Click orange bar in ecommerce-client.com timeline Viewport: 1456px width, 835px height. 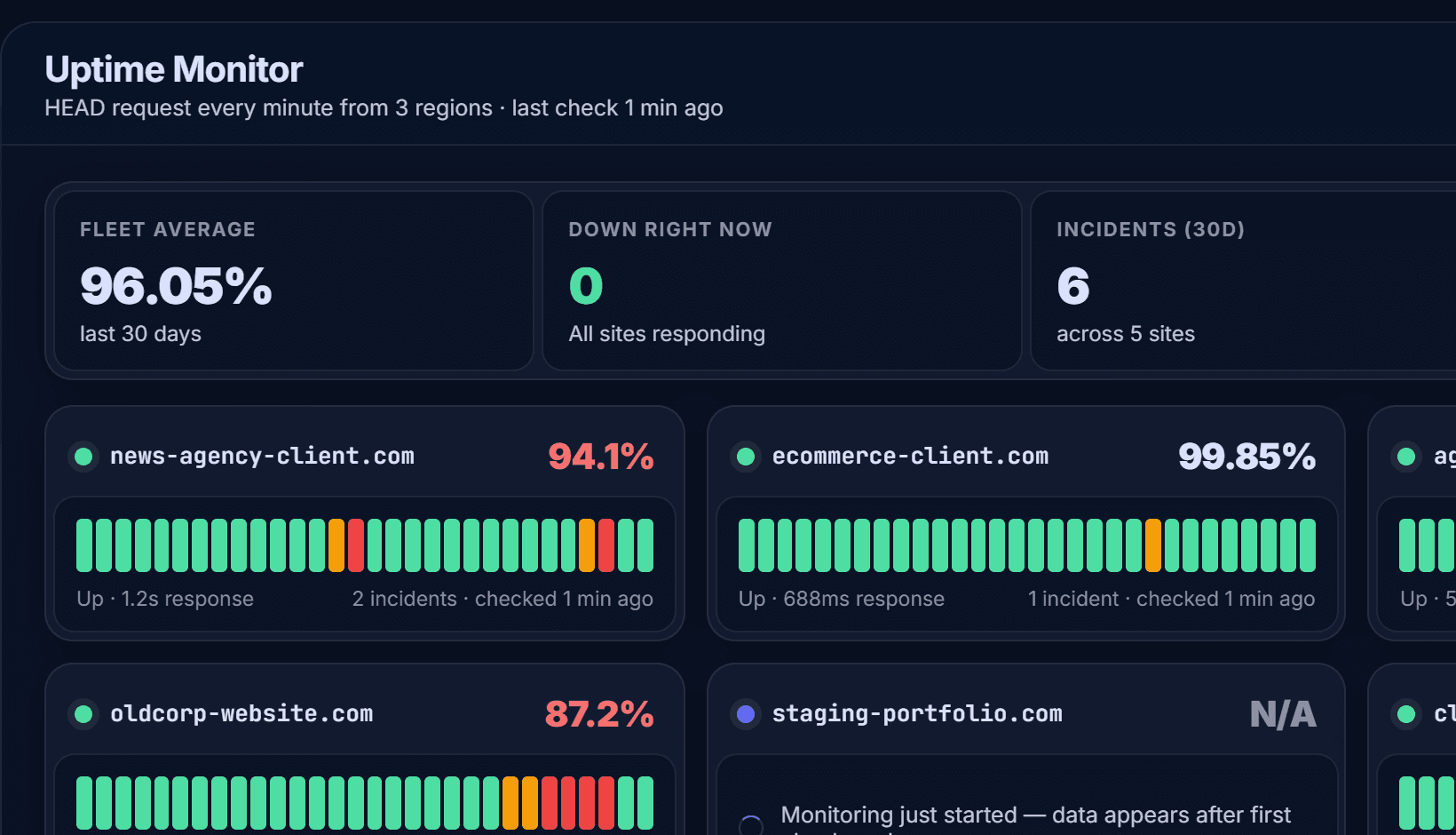(1153, 545)
